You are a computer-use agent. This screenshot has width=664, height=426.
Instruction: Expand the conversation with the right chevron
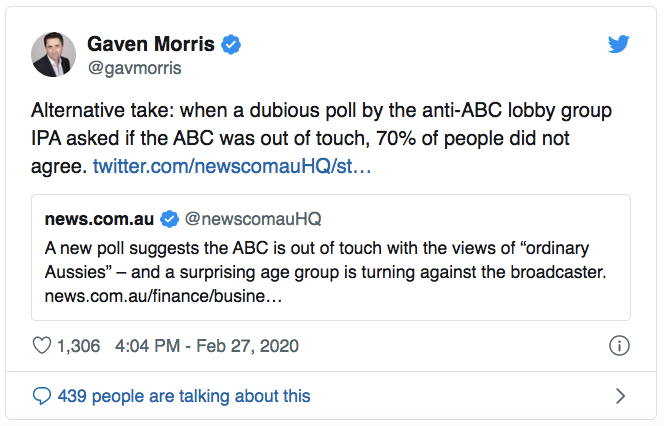point(620,396)
